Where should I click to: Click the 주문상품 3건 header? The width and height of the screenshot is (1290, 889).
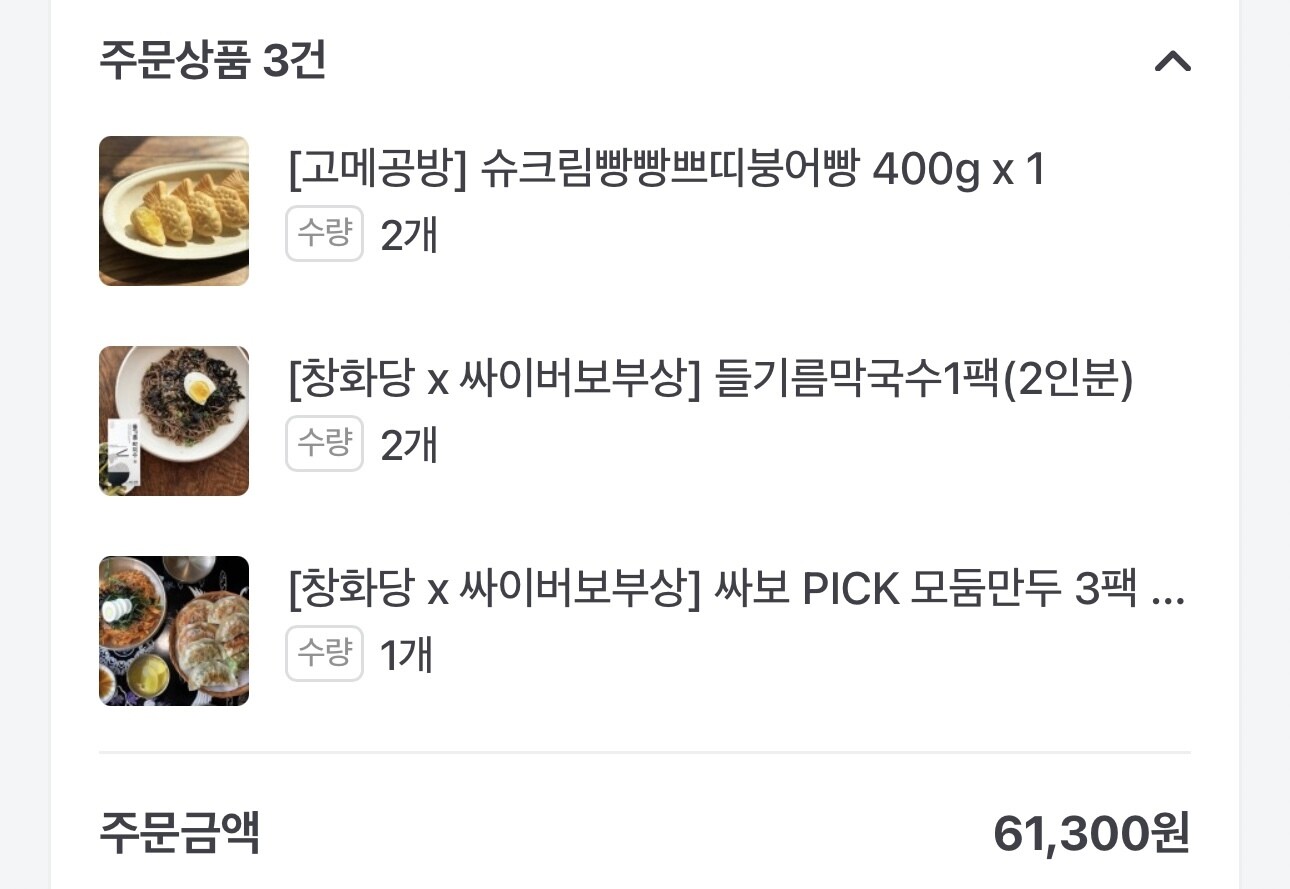coord(213,61)
